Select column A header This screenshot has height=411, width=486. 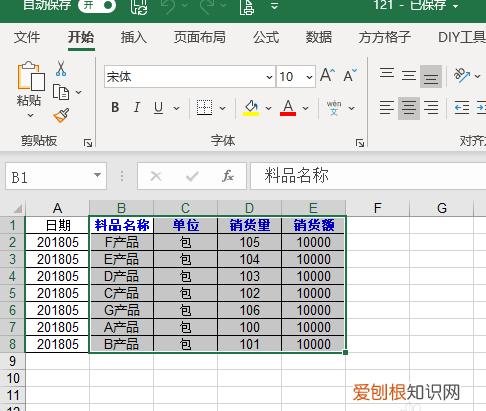click(57, 208)
